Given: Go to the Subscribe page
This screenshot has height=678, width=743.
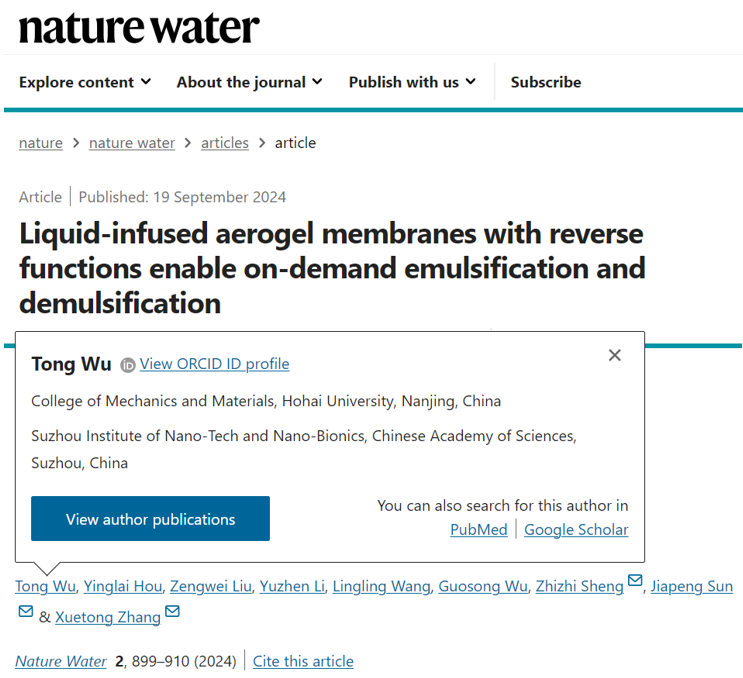Looking at the screenshot, I should tap(545, 82).
